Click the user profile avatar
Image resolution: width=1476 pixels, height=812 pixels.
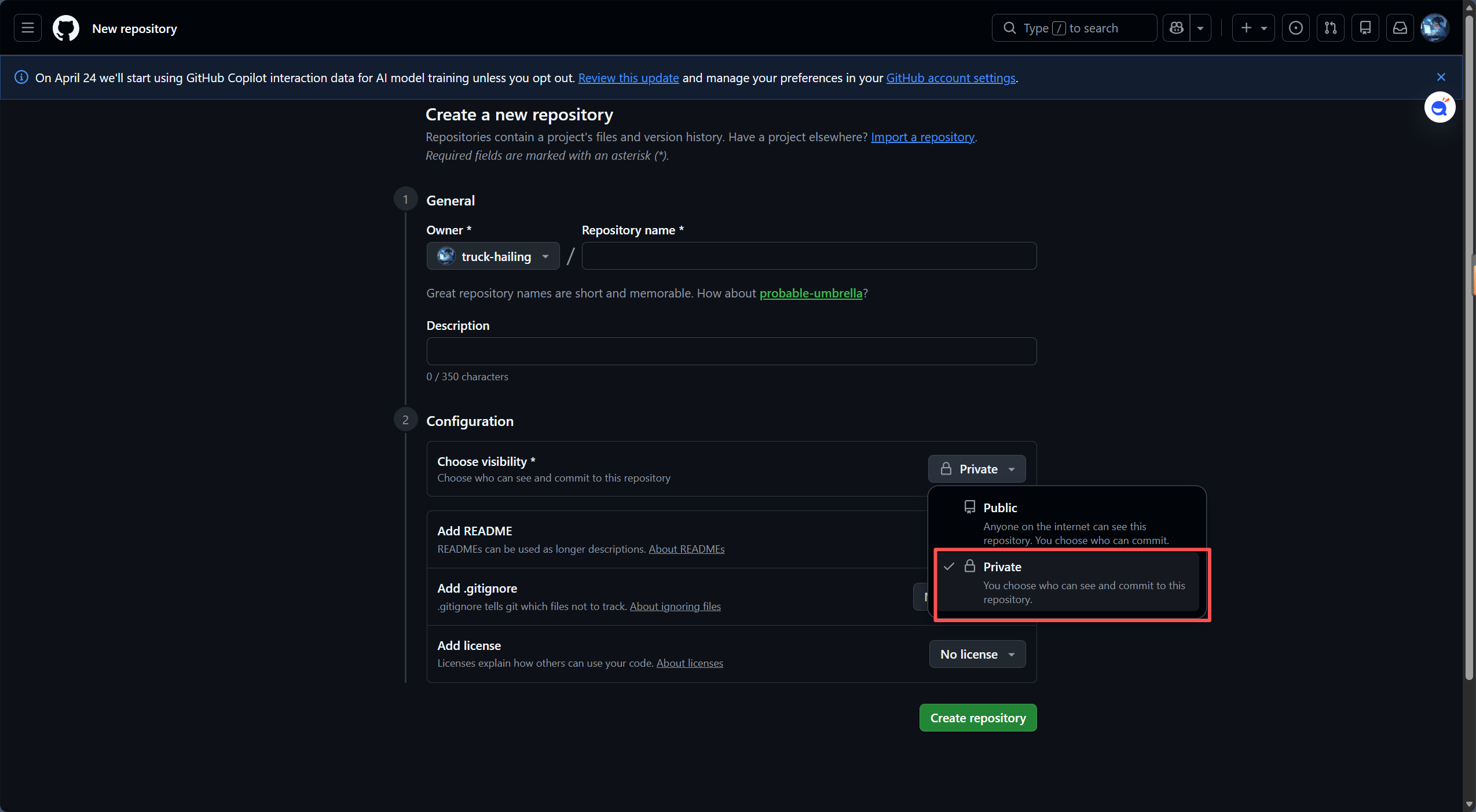pos(1434,28)
